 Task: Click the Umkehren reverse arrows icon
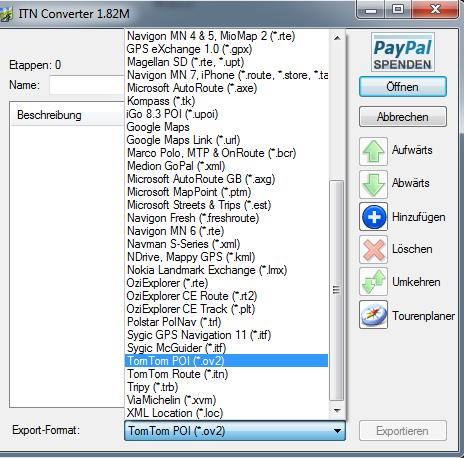point(373,282)
